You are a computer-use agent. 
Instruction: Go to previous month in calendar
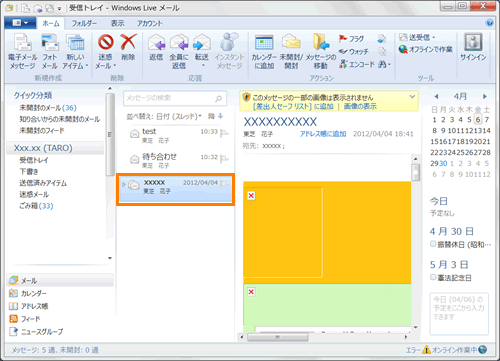click(x=436, y=97)
